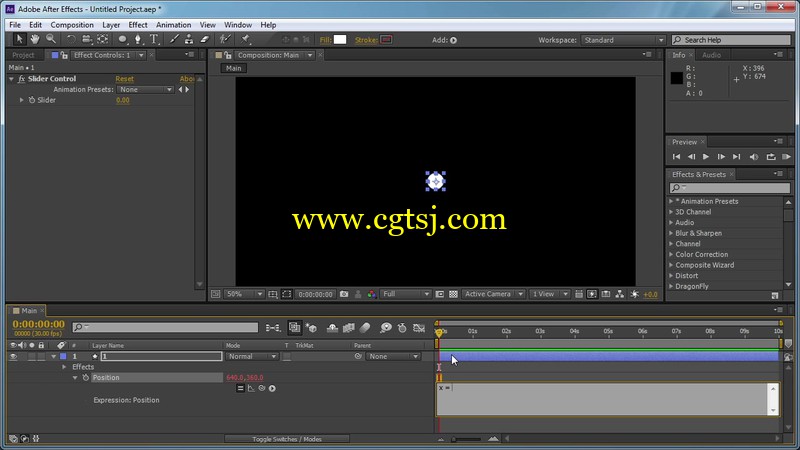Open brainstorm icon in timeline
Image resolution: width=800 pixels, height=450 pixels.
[x=386, y=328]
